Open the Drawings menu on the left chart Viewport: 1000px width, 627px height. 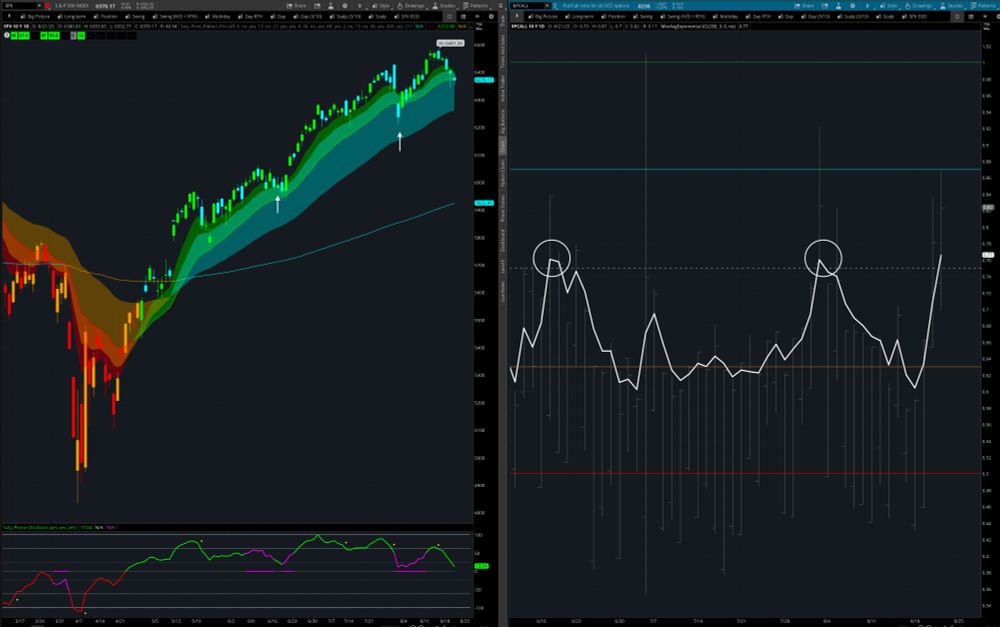point(411,6)
